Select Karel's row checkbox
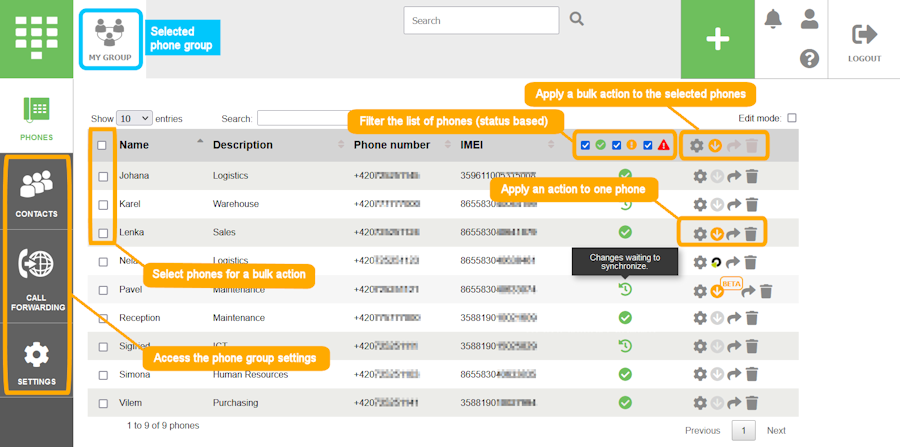The width and height of the screenshot is (900, 447). pos(102,205)
